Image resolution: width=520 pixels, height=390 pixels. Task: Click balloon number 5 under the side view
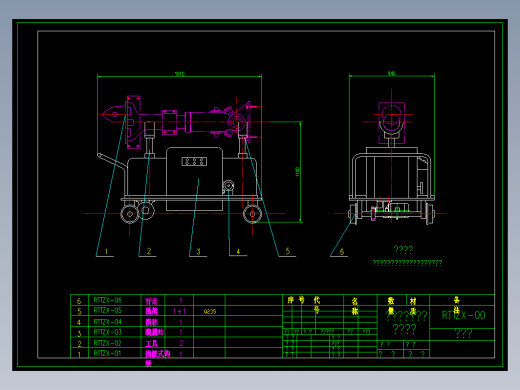[288, 251]
